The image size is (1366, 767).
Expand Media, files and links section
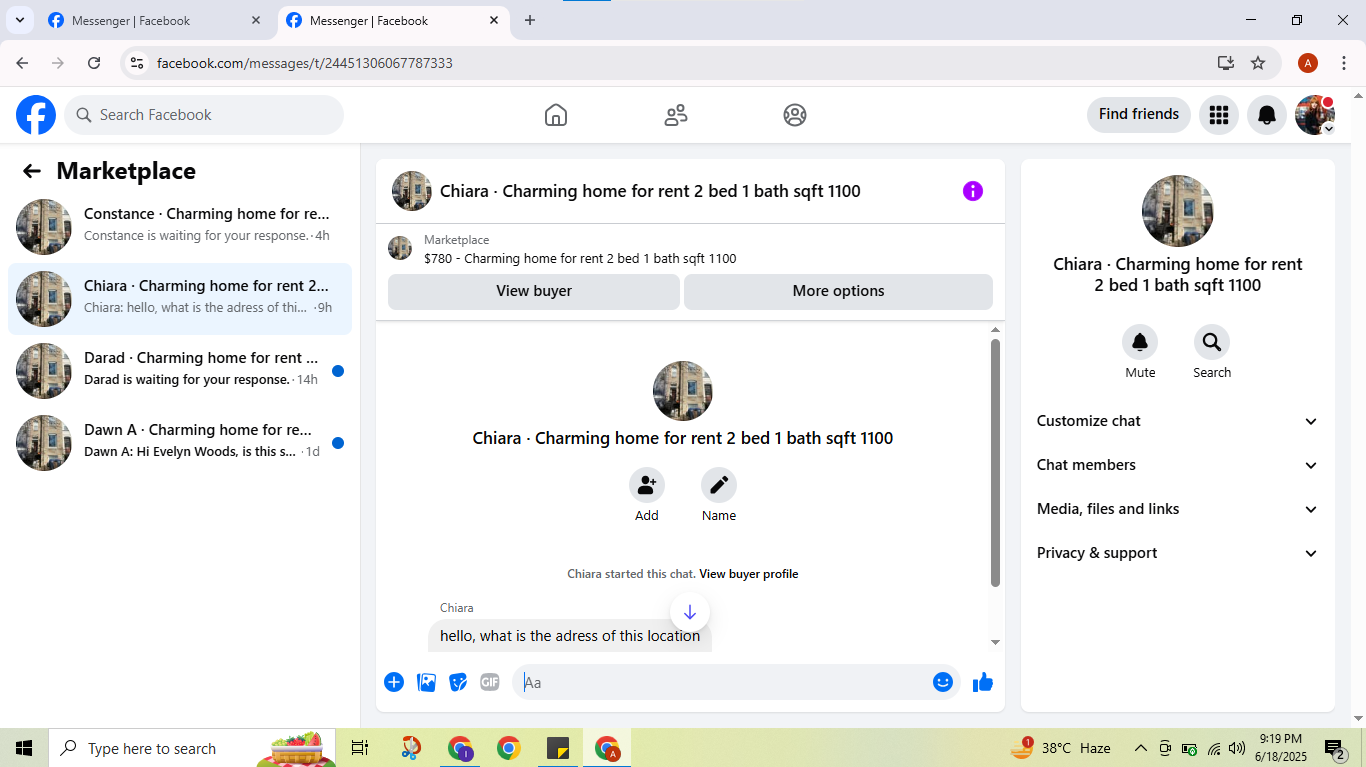[x=1178, y=509]
